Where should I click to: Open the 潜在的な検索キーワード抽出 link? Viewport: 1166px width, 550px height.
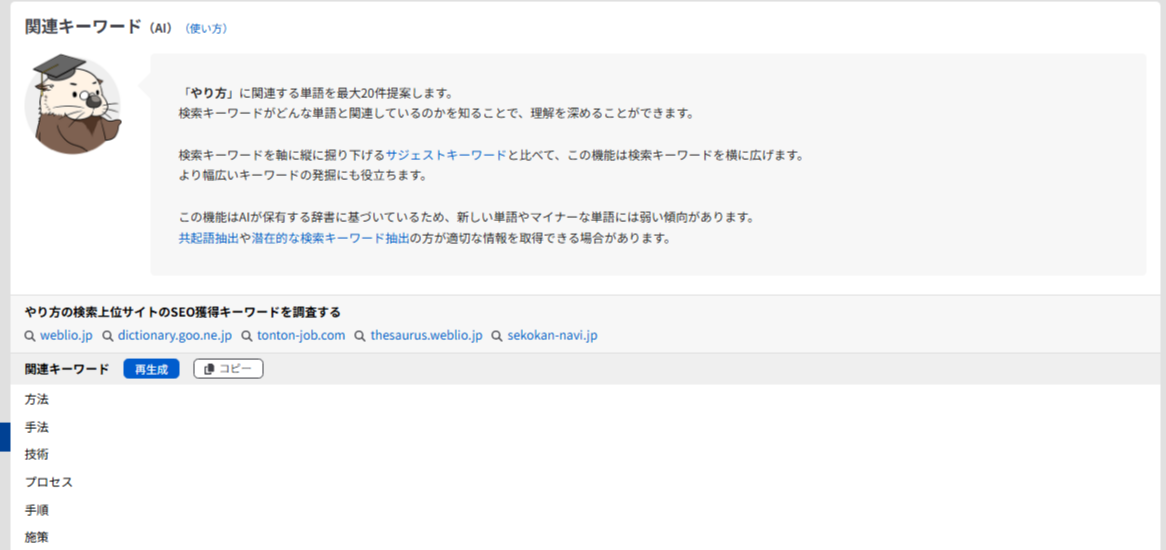point(330,239)
